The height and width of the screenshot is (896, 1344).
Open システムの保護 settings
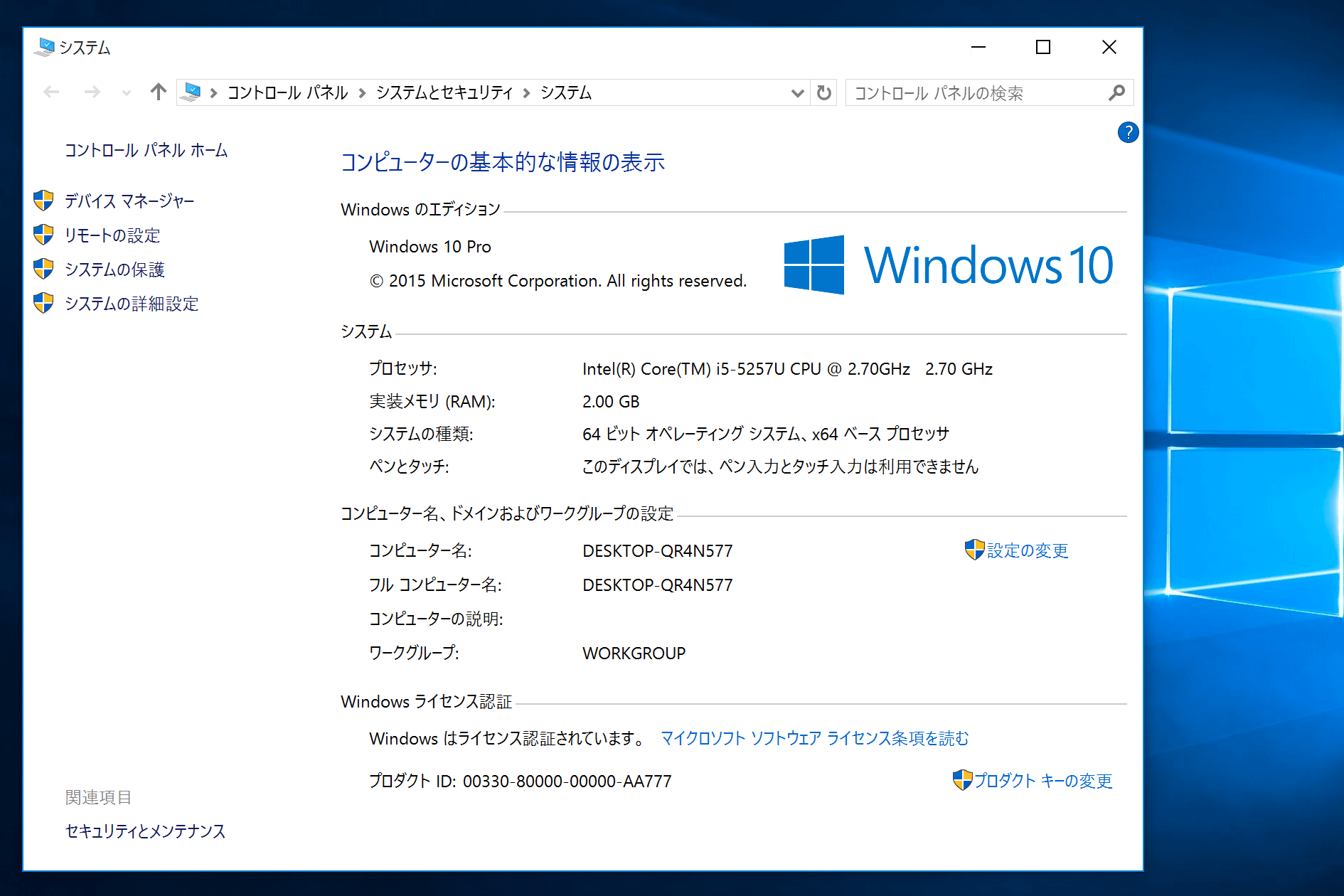[x=114, y=270]
